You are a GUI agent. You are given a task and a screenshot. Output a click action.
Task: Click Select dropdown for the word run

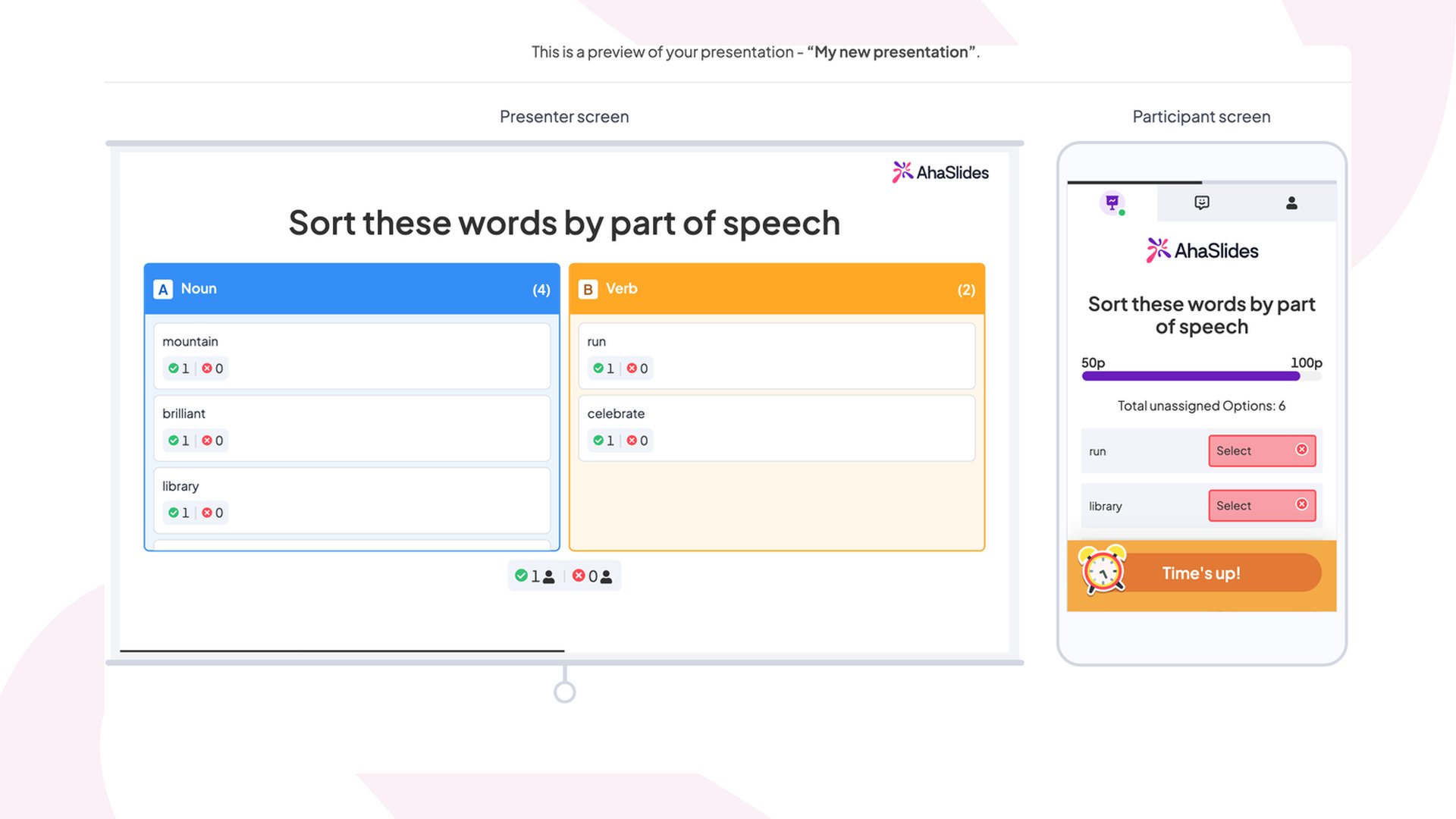1261,450
